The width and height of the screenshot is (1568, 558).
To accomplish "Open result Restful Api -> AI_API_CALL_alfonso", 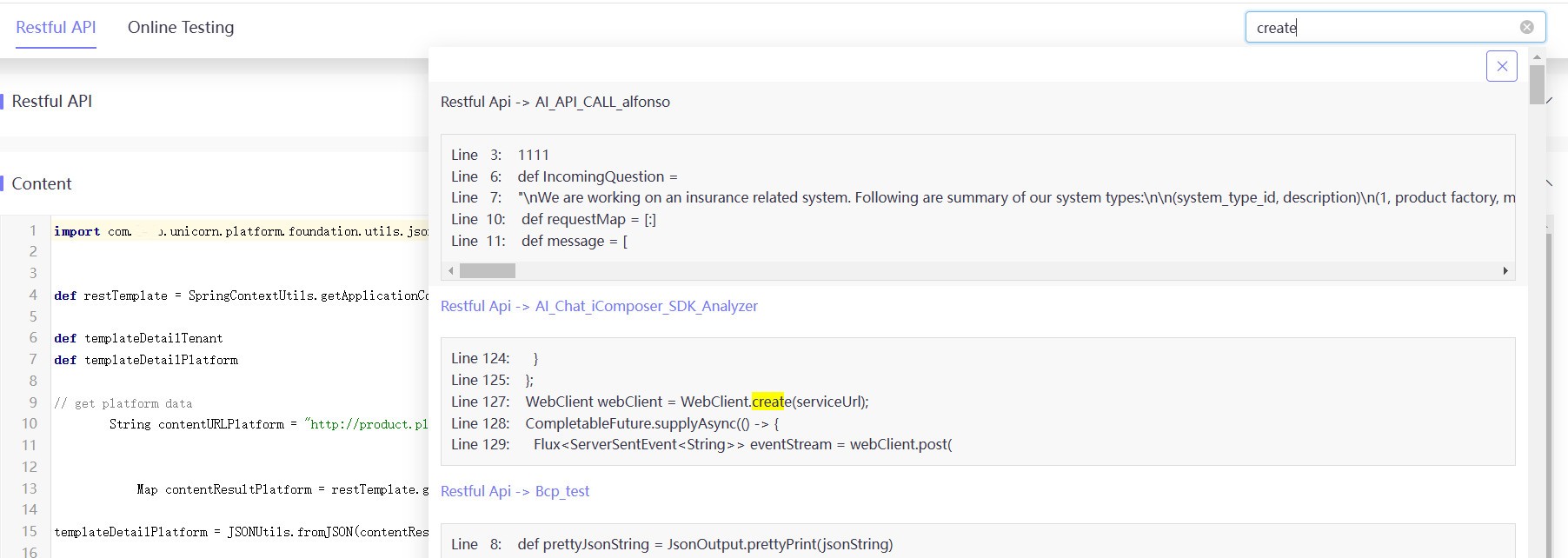I will [555, 102].
